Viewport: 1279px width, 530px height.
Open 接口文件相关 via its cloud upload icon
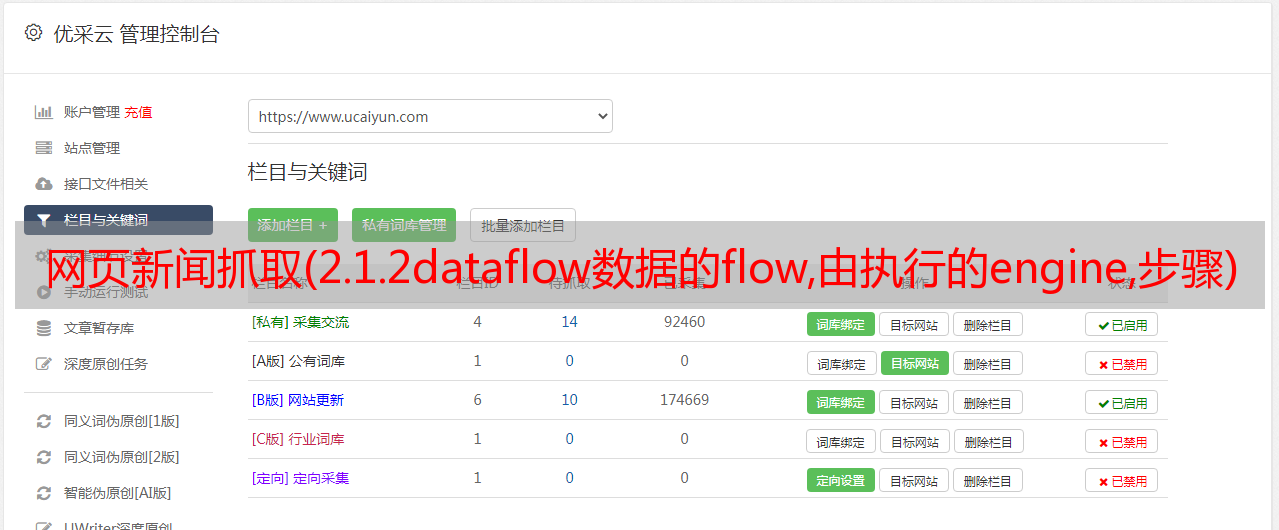[43, 184]
